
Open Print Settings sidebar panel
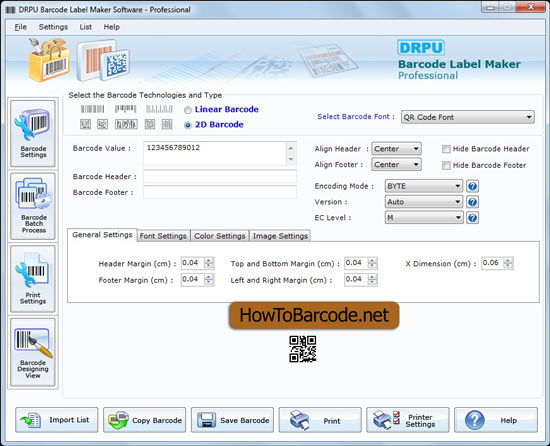click(33, 279)
